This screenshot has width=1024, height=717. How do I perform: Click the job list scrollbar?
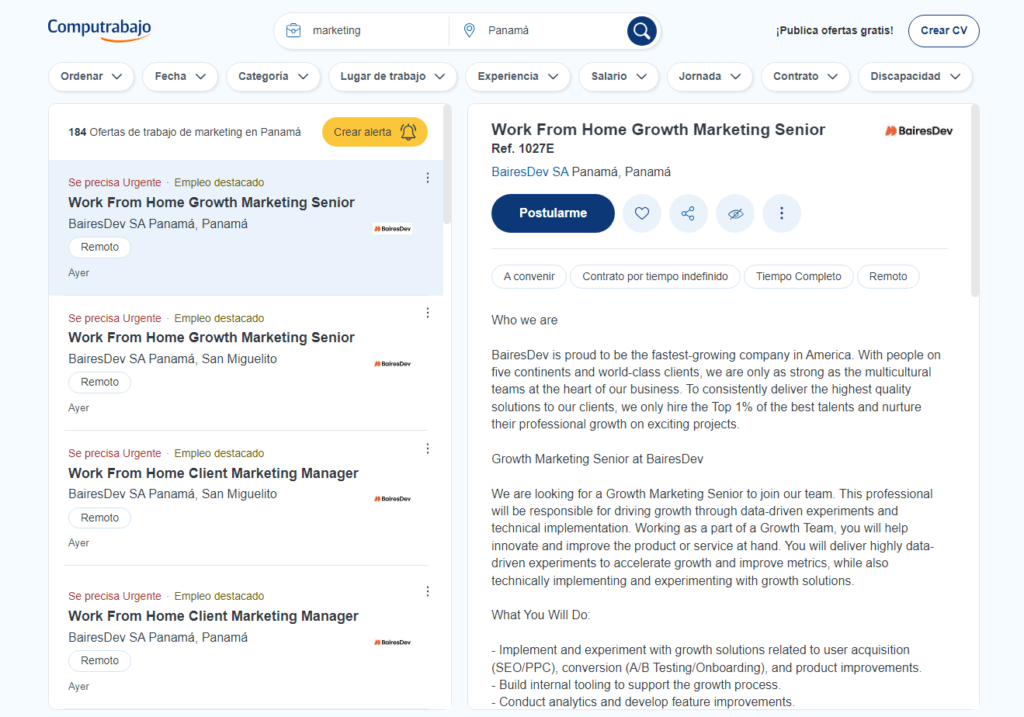(447, 165)
